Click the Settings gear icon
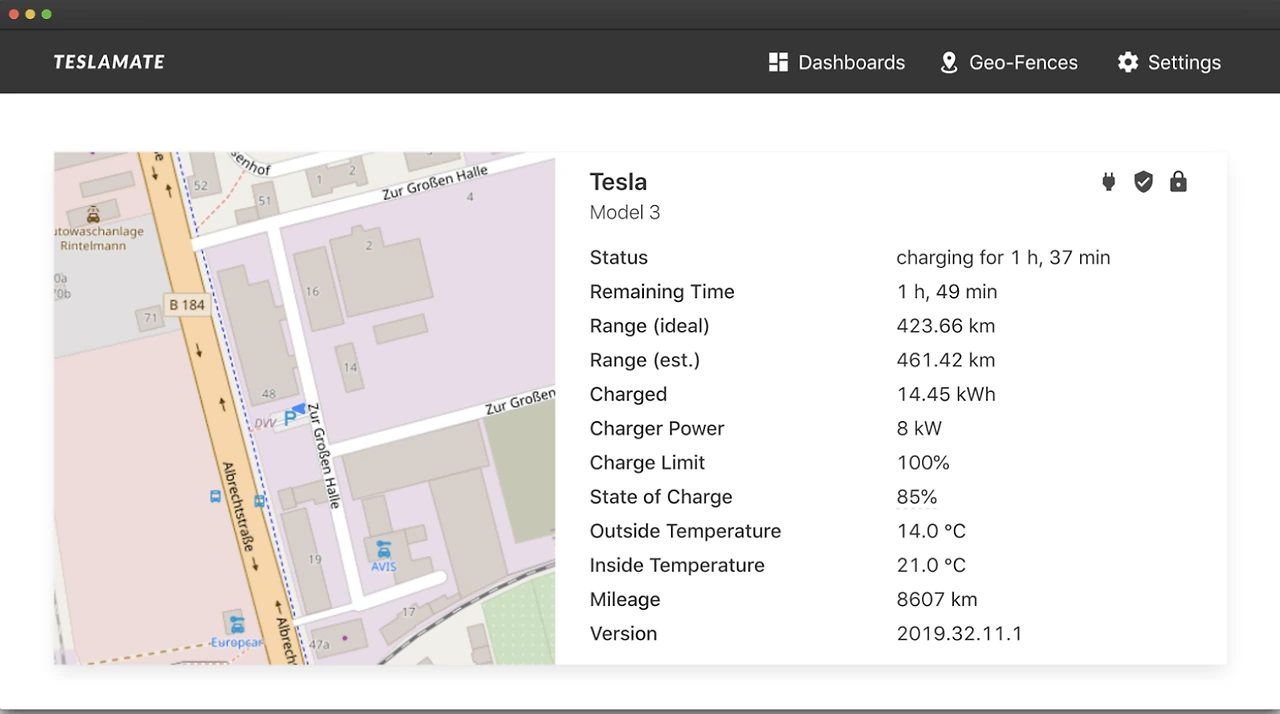Image resolution: width=1280 pixels, height=714 pixels. pyautogui.click(x=1128, y=62)
